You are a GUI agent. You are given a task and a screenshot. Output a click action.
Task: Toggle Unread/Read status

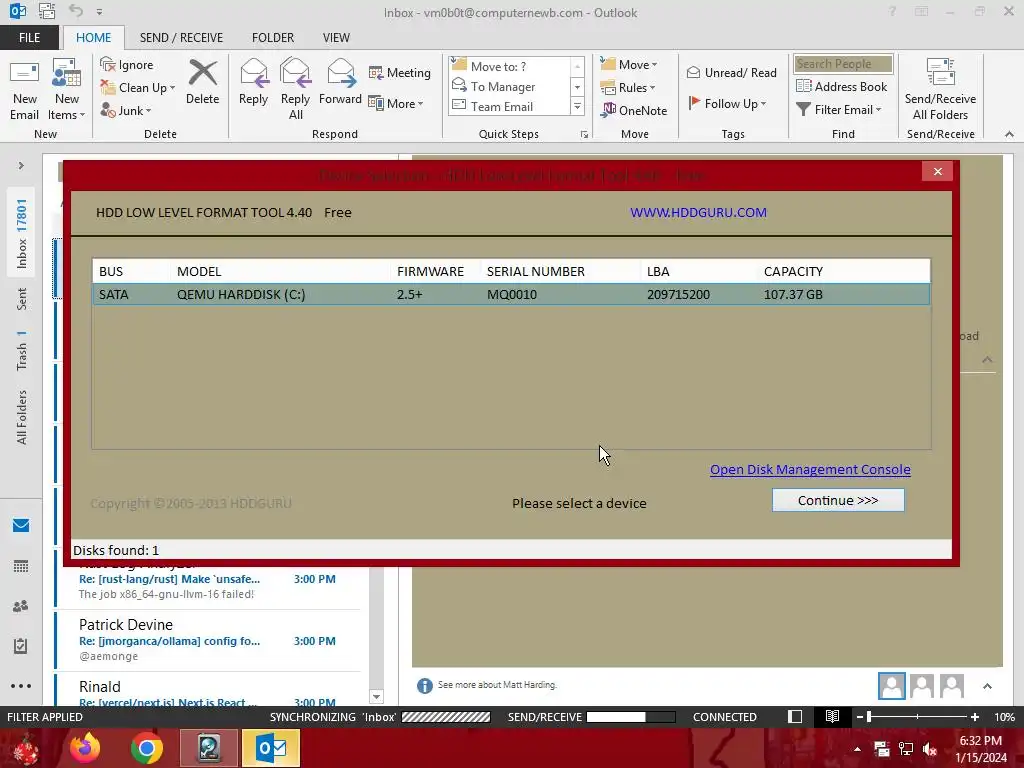pos(731,72)
